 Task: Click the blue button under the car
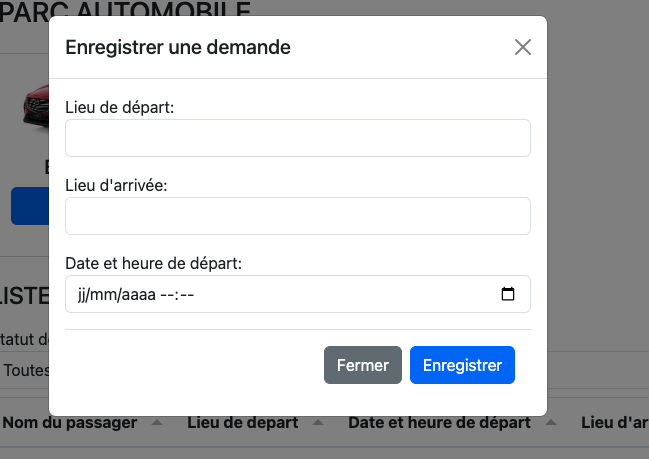(30, 206)
